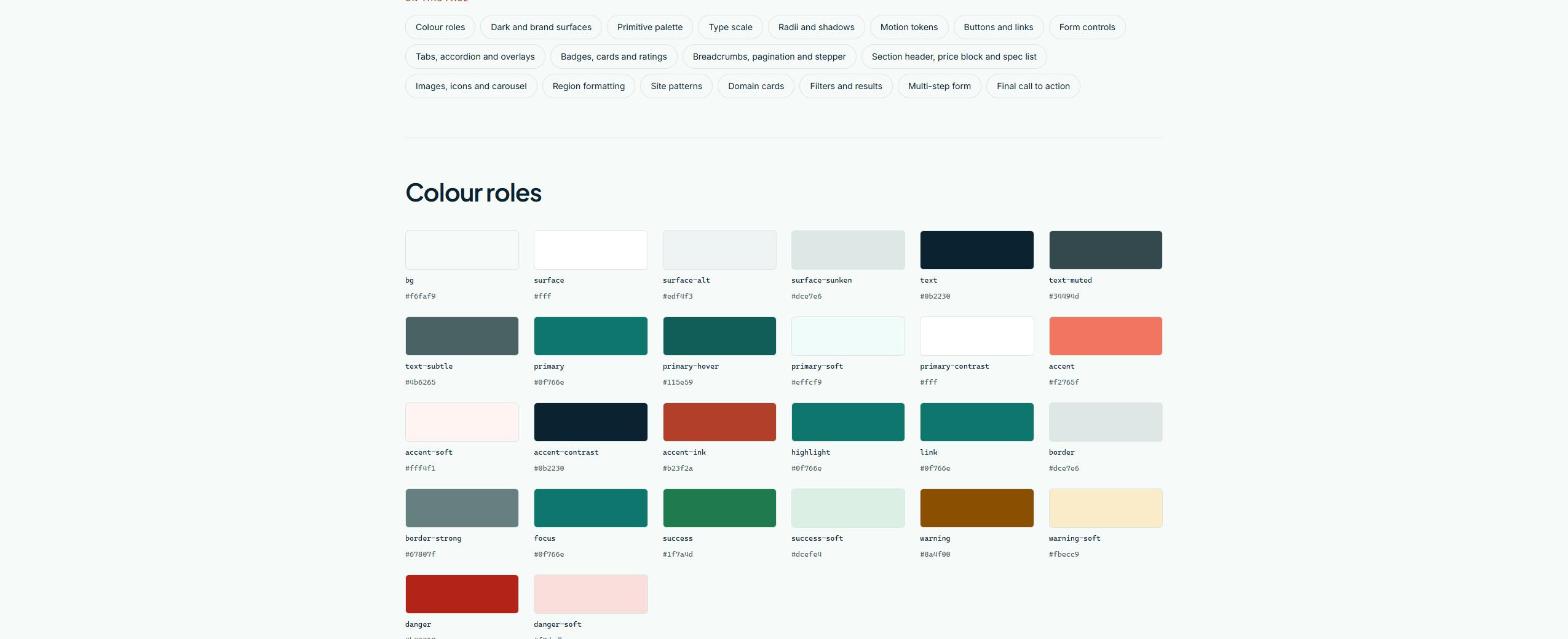Pick the green success swatch

click(x=720, y=508)
